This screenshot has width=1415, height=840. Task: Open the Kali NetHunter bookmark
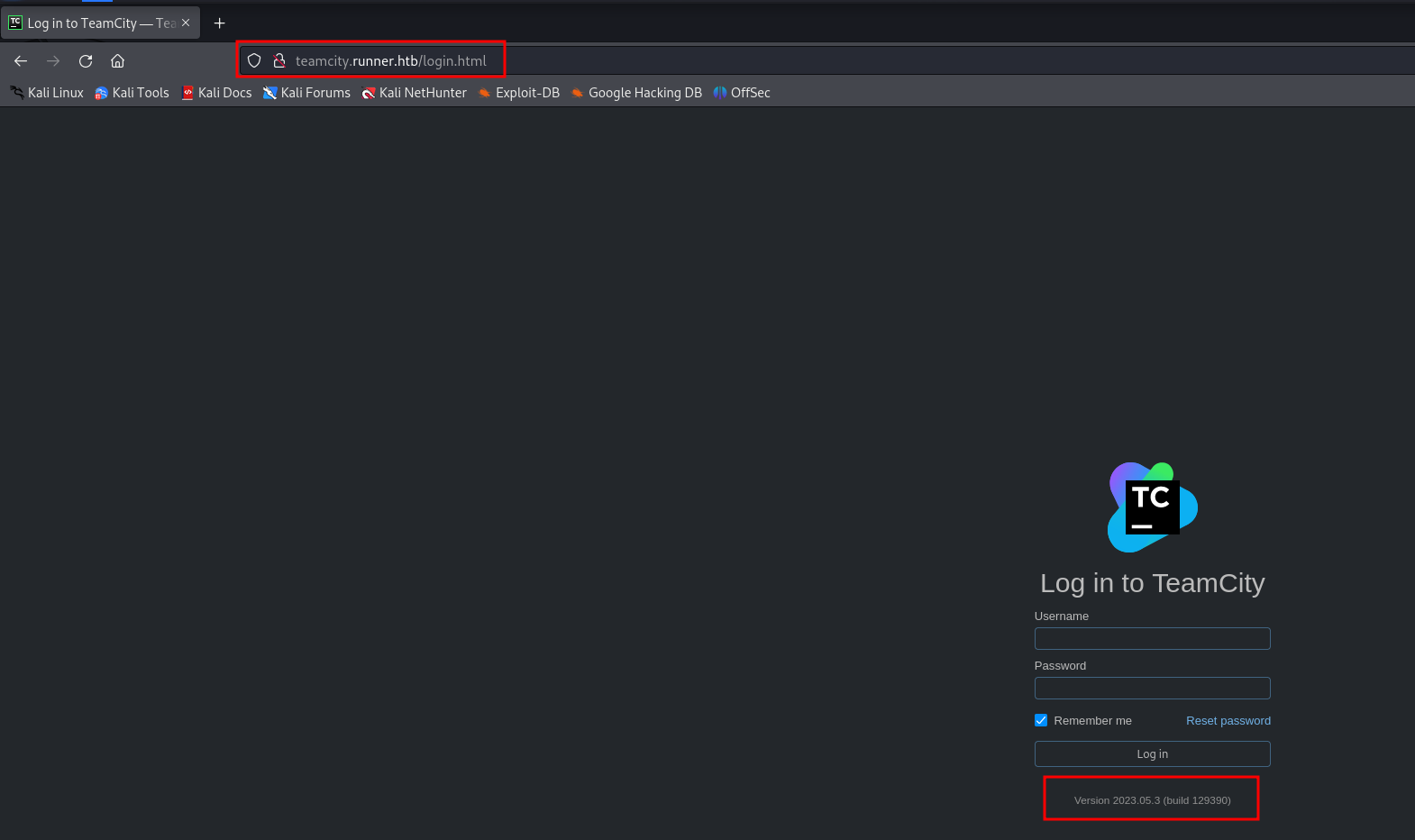point(415,93)
